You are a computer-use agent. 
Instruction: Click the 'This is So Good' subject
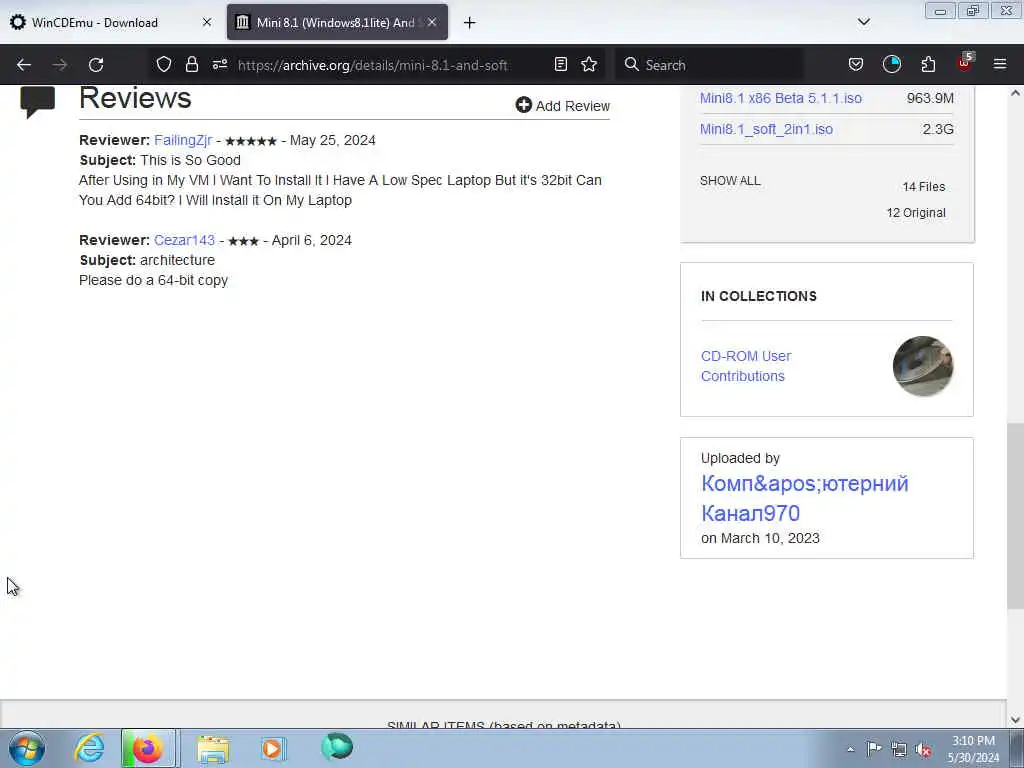[190, 161]
